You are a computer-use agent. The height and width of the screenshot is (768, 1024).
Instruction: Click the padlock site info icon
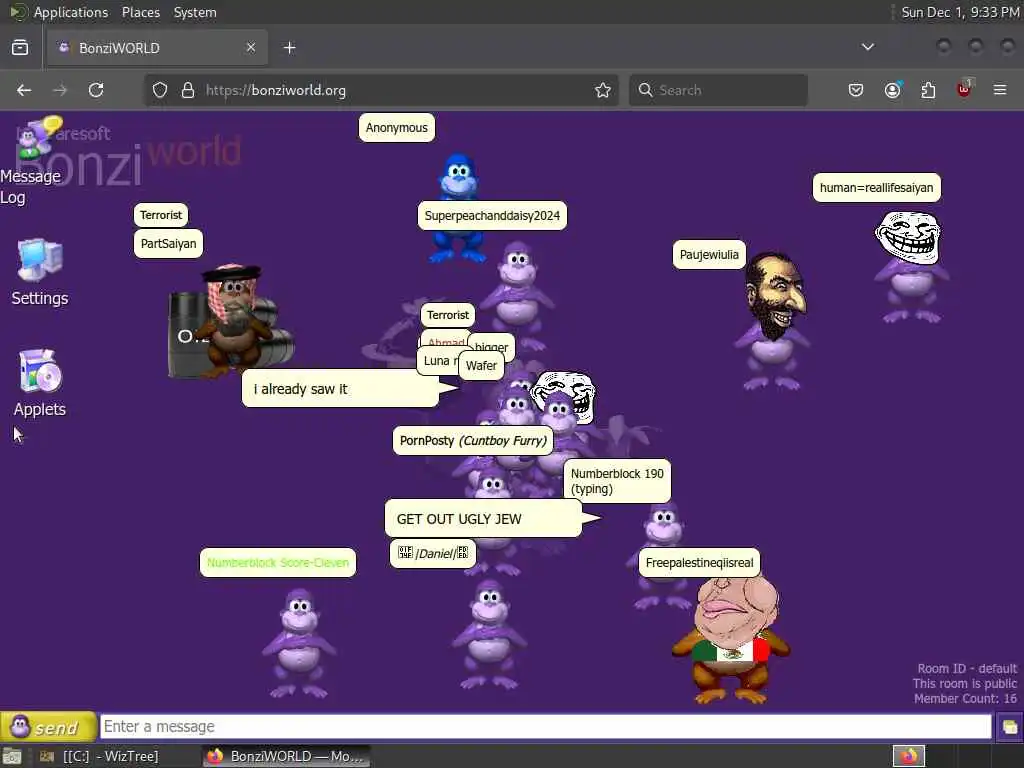coord(188,90)
